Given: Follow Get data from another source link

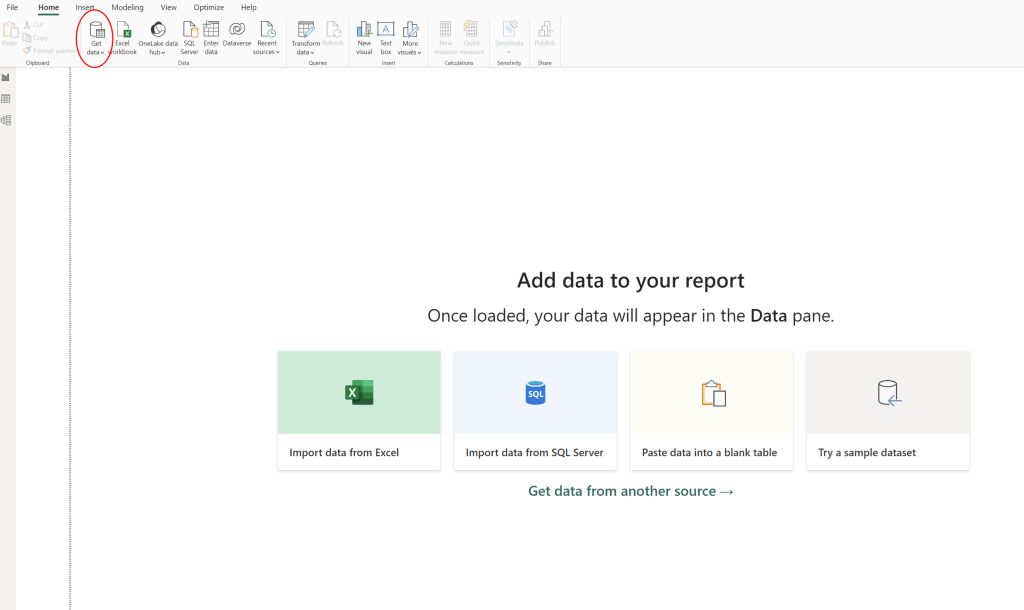Looking at the screenshot, I should (x=631, y=491).
